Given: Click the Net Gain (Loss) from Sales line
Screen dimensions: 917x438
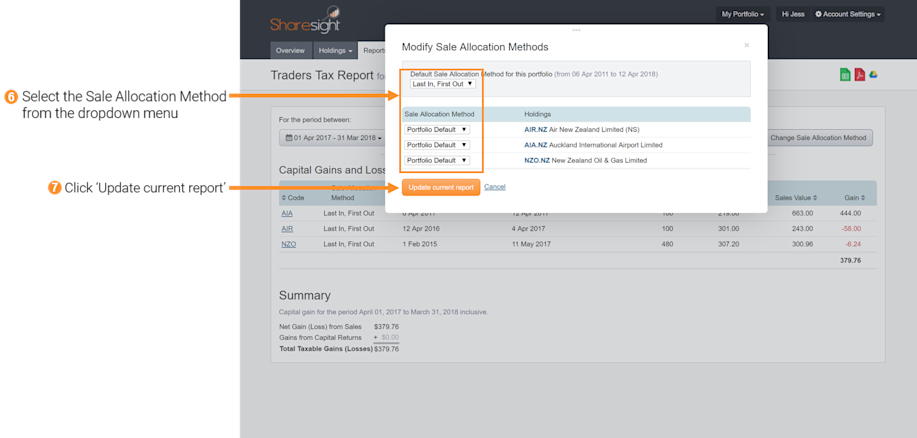Looking at the screenshot, I should coord(339,326).
